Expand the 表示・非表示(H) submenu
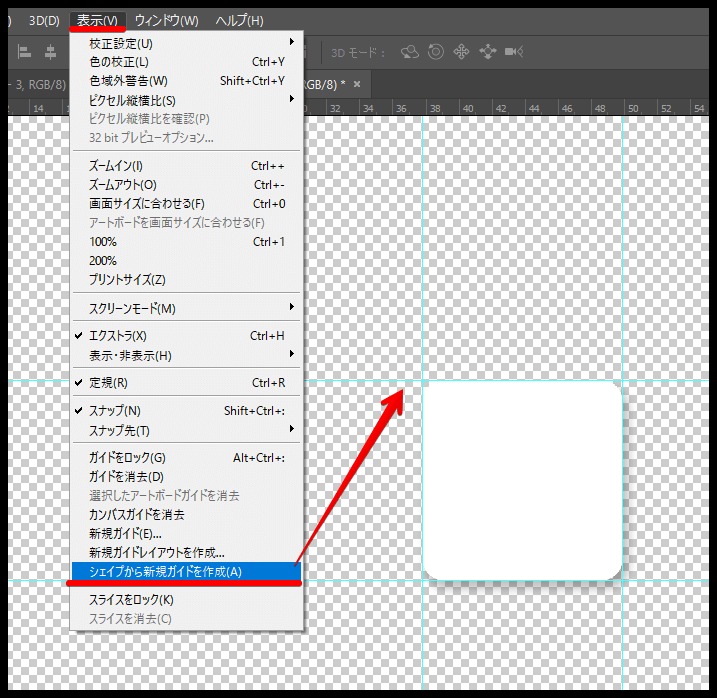 click(x=130, y=355)
